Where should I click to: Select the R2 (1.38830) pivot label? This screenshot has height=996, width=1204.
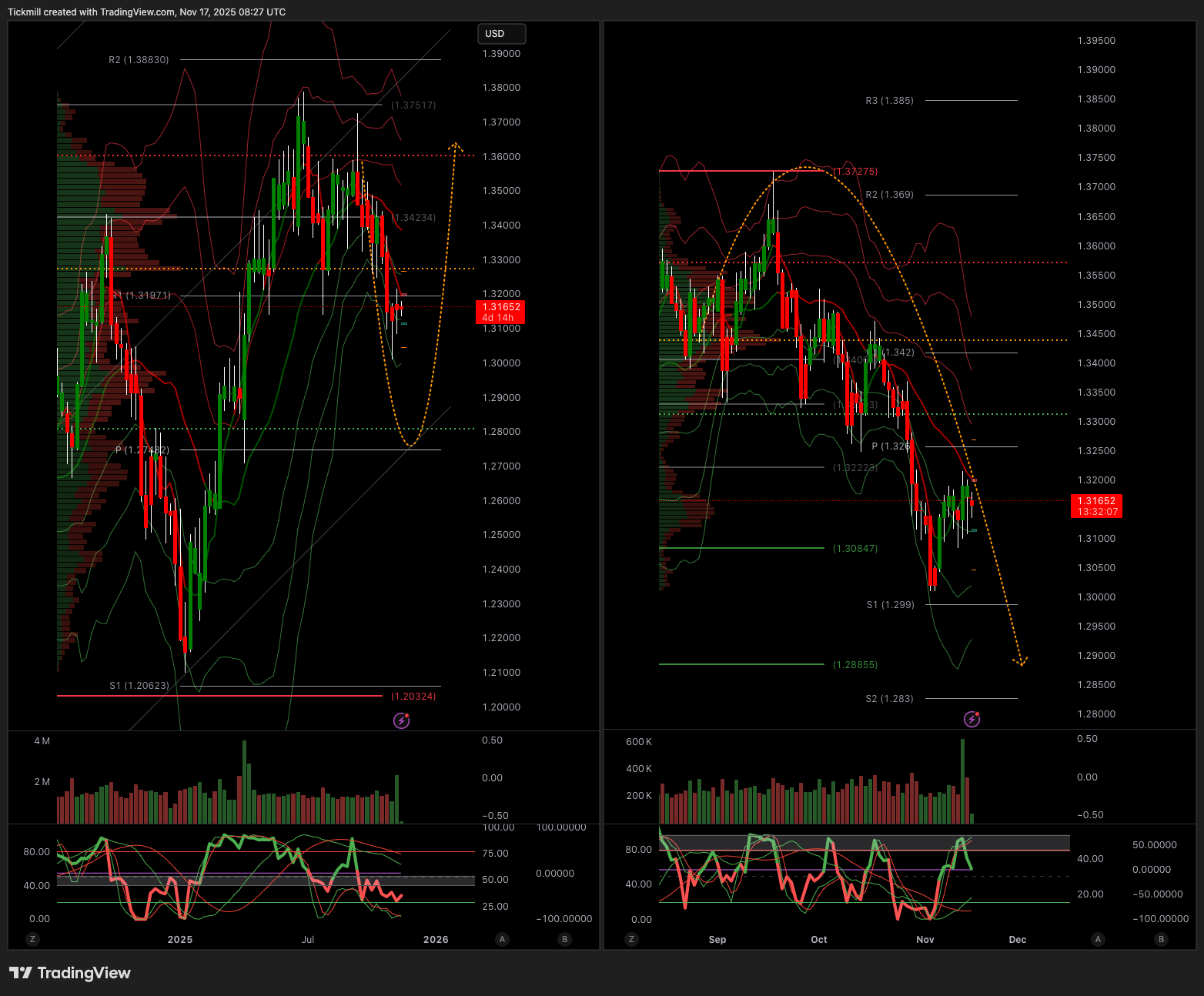tap(139, 60)
